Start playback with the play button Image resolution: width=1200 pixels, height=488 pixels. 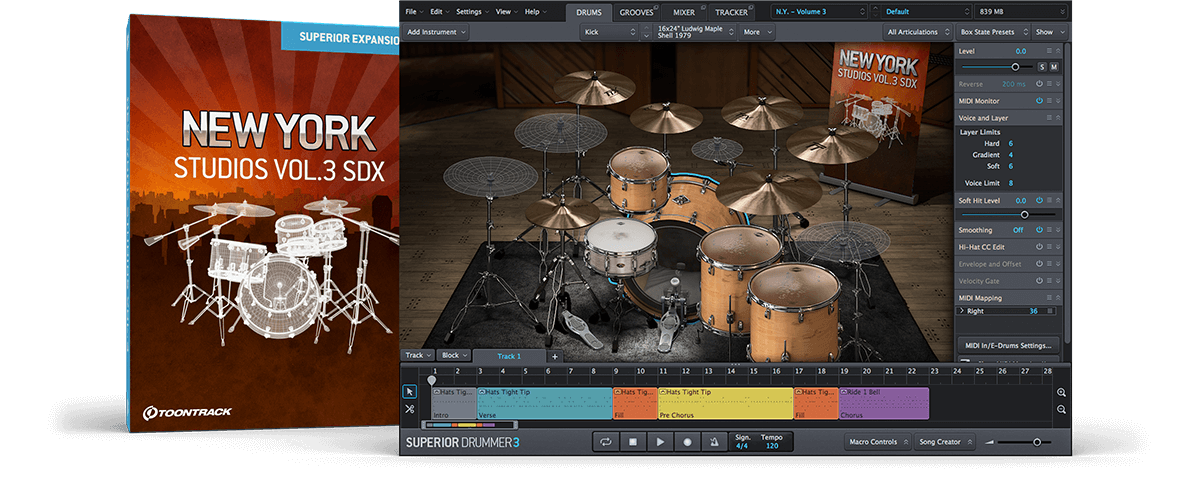pyautogui.click(x=660, y=441)
